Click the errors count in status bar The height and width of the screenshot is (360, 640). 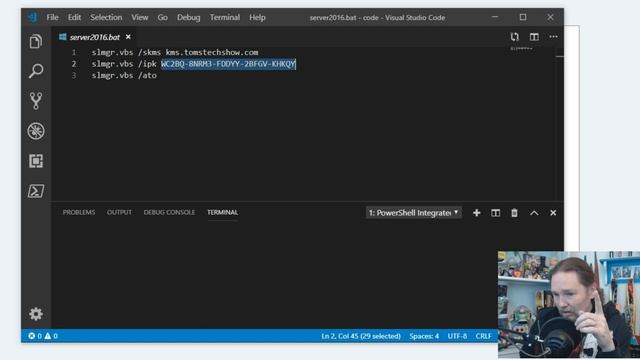point(35,336)
